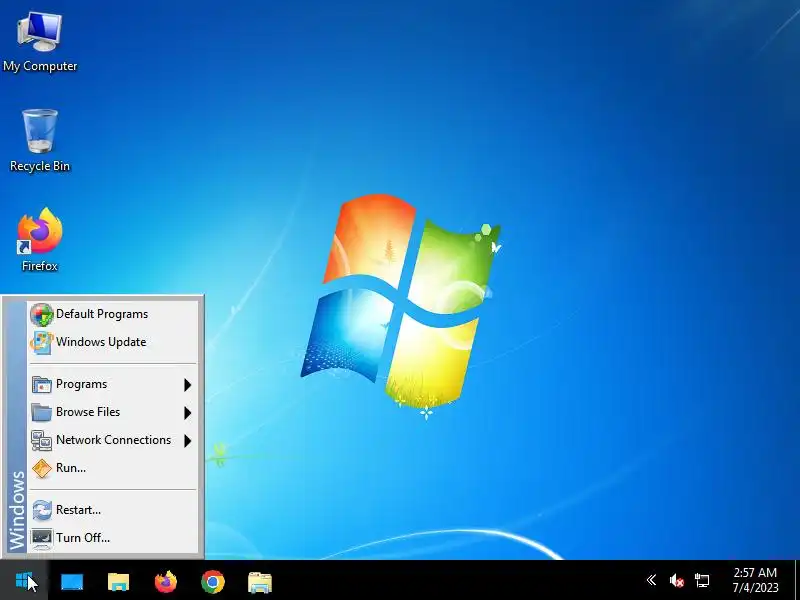Click the Network Connections computers icon

[41, 440]
